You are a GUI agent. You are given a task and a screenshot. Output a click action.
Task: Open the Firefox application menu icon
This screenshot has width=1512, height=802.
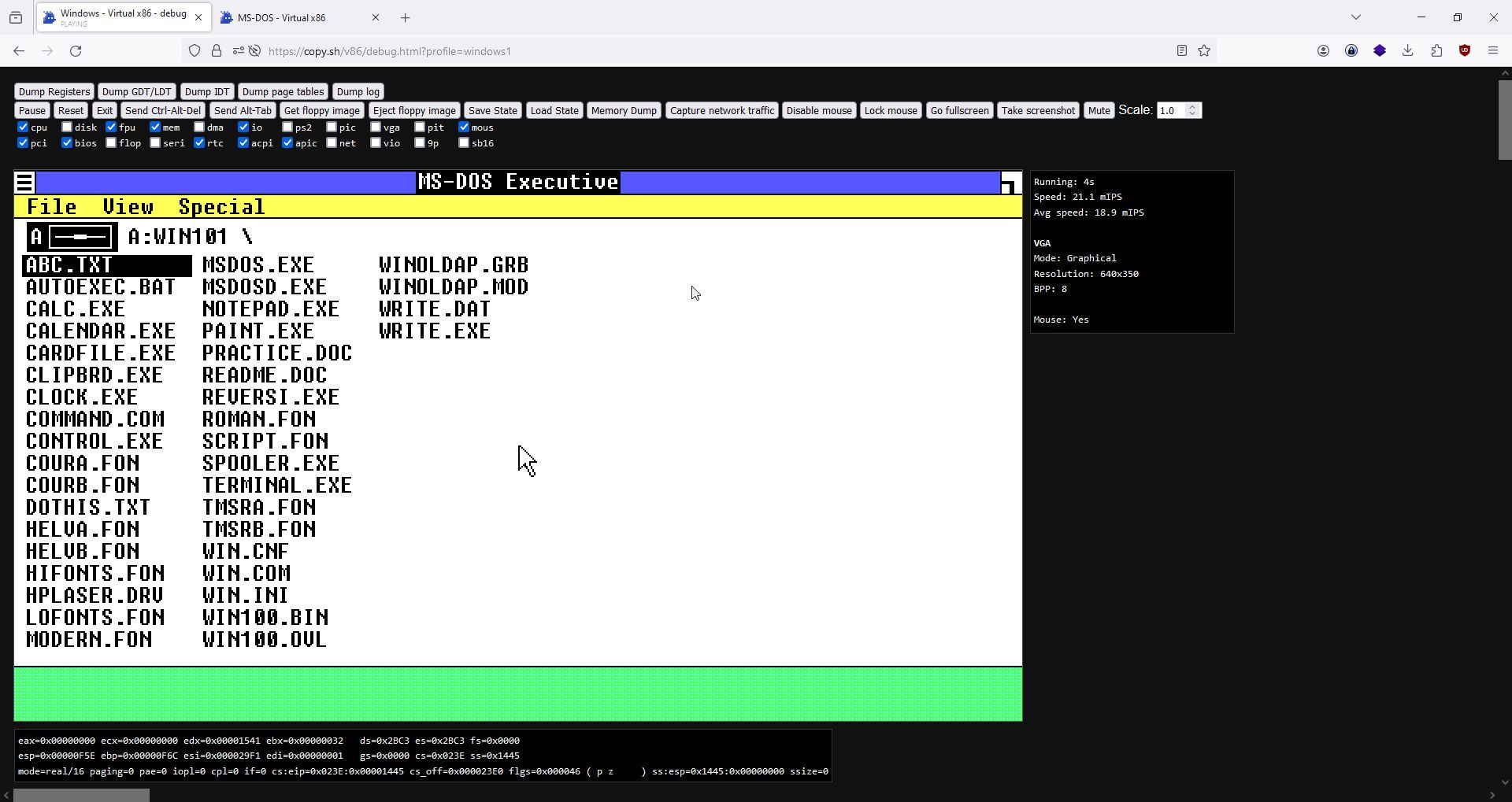point(1493,51)
